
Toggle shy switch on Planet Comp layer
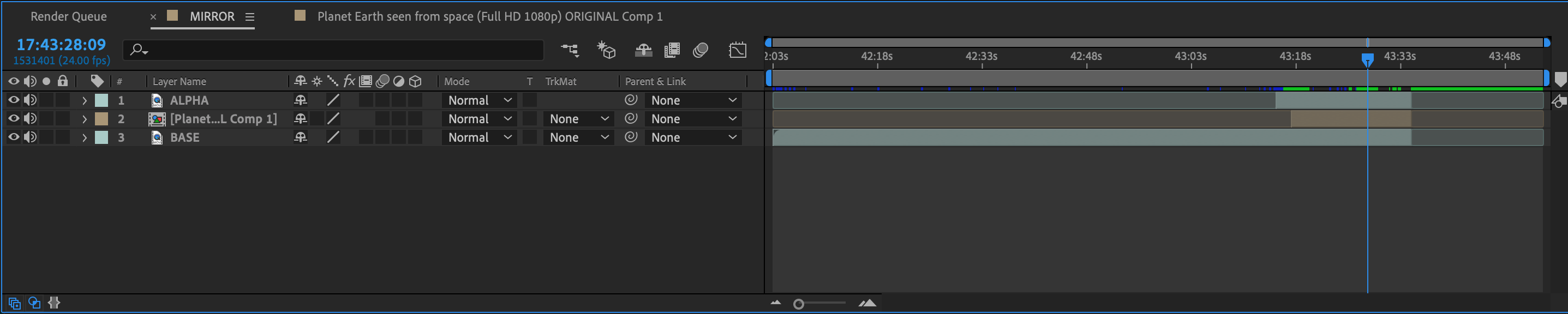point(300,119)
